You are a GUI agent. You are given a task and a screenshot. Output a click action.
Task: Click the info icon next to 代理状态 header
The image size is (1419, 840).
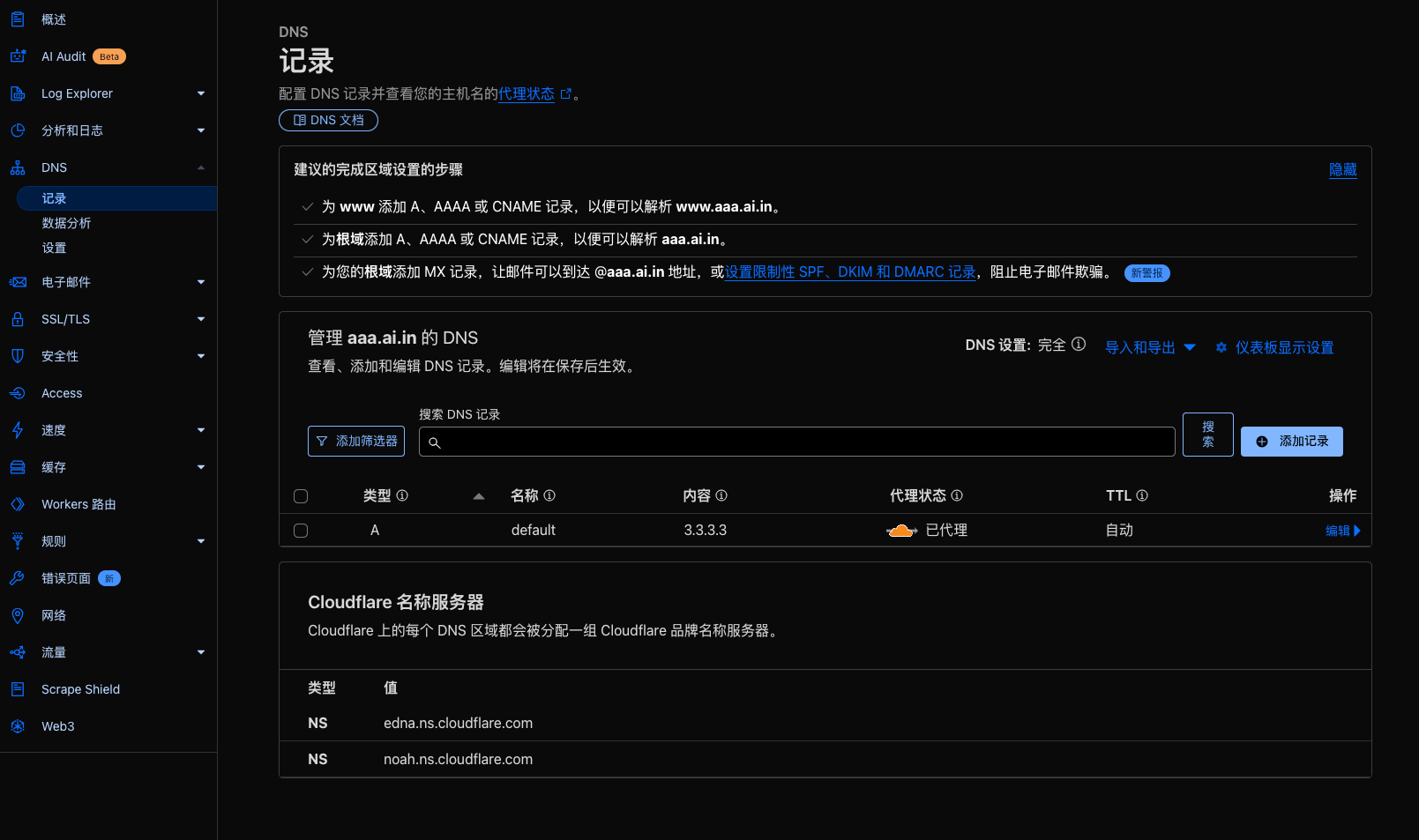pyautogui.click(x=957, y=495)
